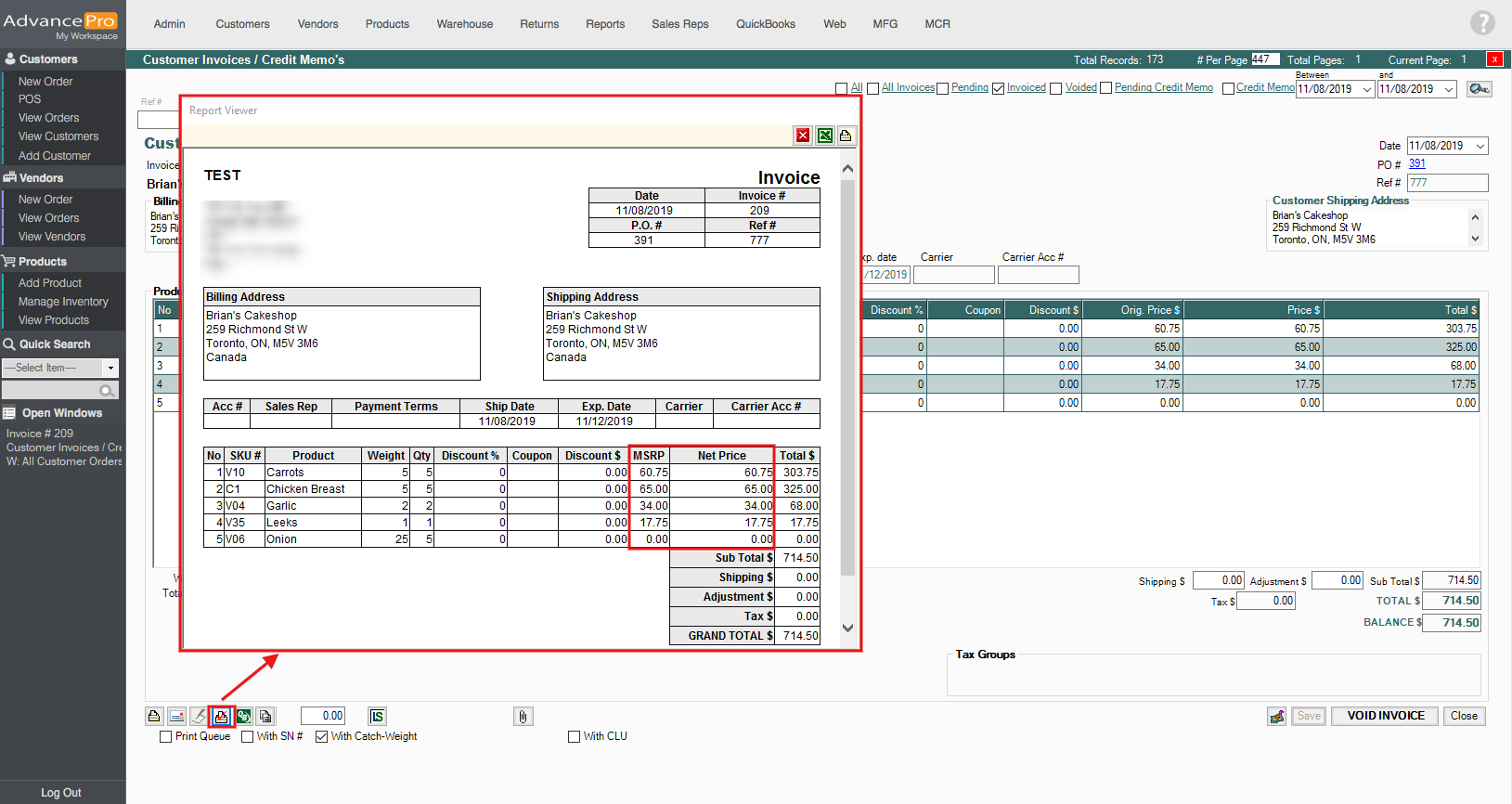This screenshot has height=804, width=1512.
Task: Click the search key icon beside date filters
Action: pos(1479,89)
